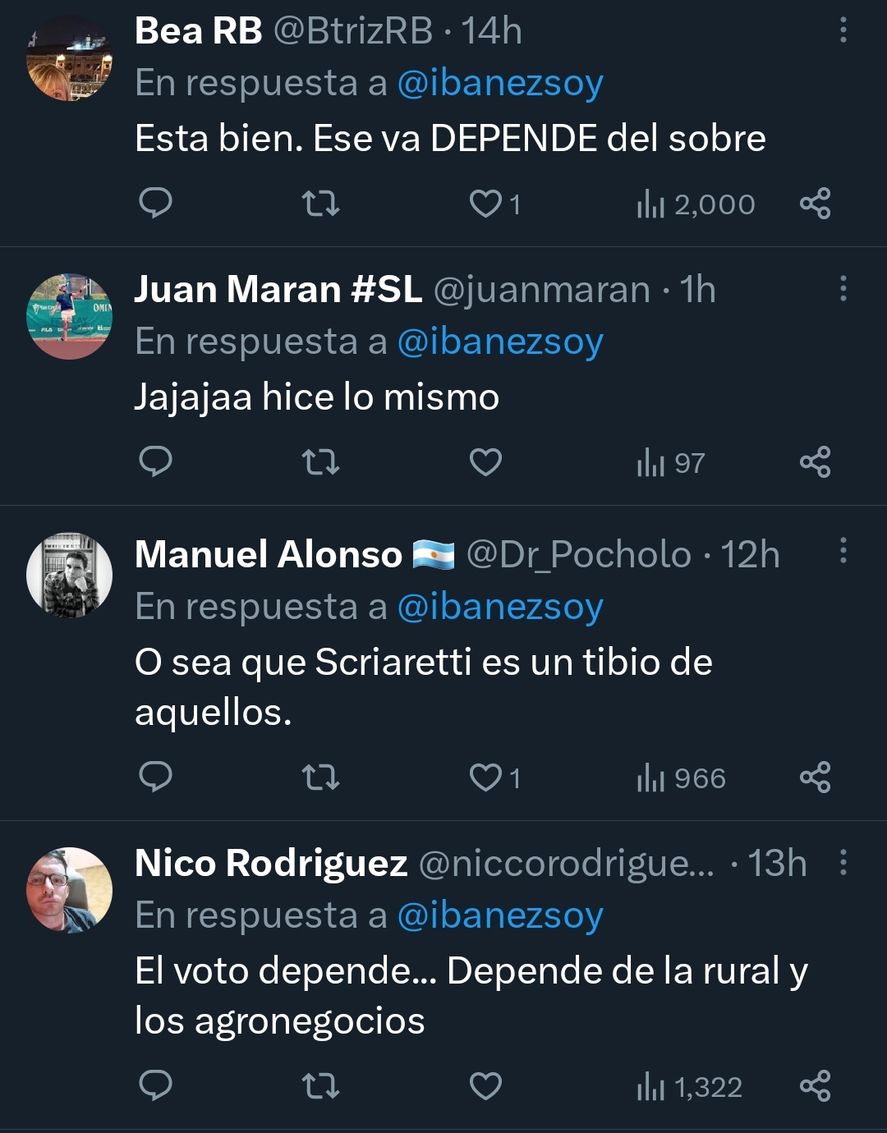Open more options for Bea RB's tweet
Image resolution: width=887 pixels, height=1133 pixels.
[843, 32]
